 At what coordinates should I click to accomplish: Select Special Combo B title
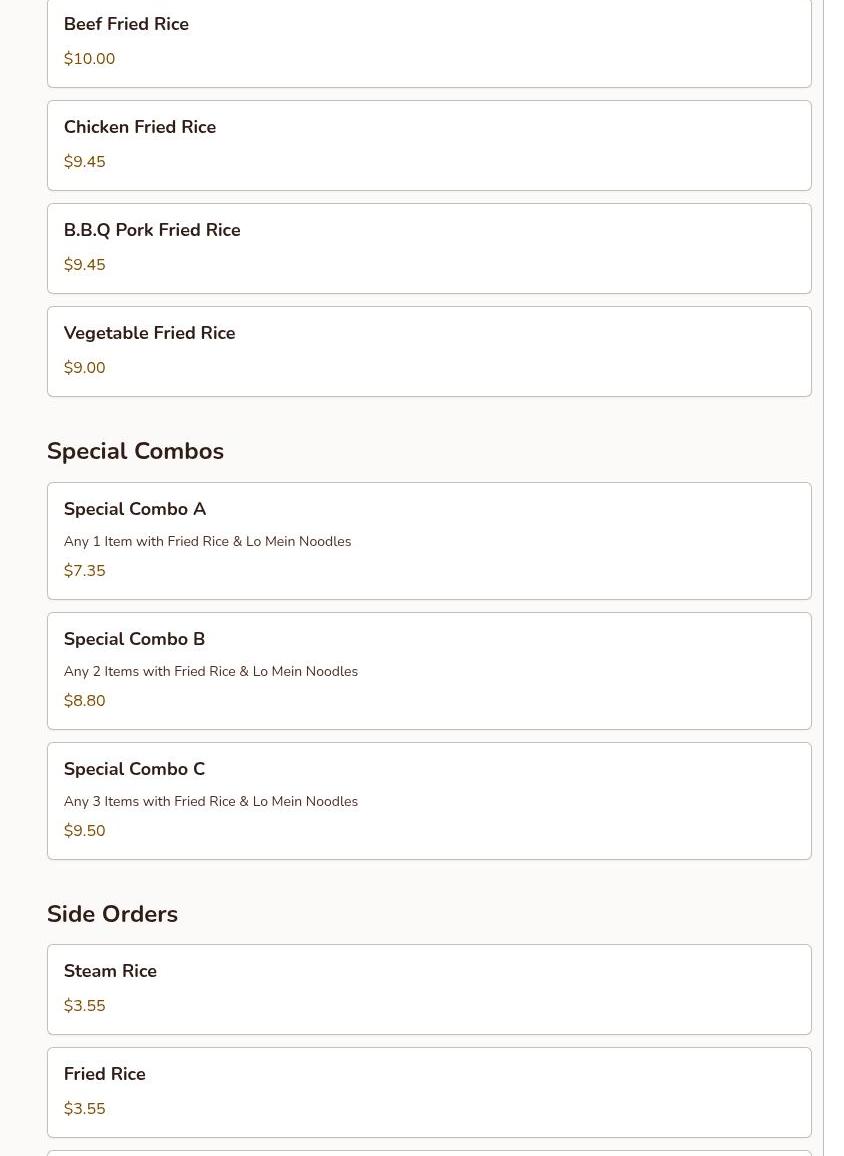click(134, 639)
